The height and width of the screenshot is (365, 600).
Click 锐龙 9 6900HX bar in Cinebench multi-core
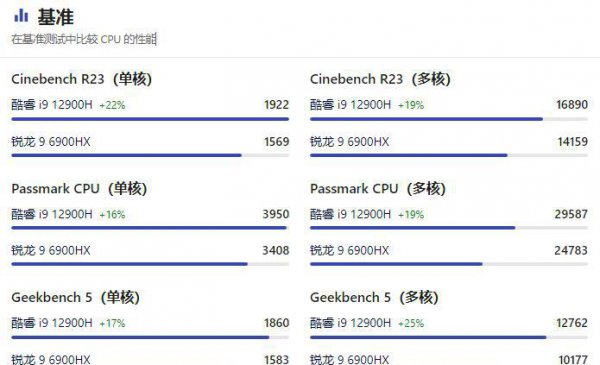click(x=449, y=155)
